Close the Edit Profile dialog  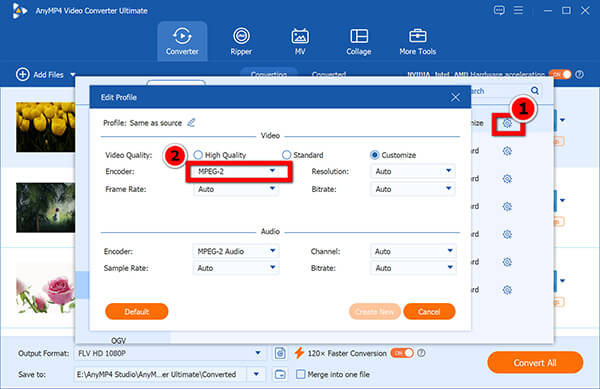[455, 97]
